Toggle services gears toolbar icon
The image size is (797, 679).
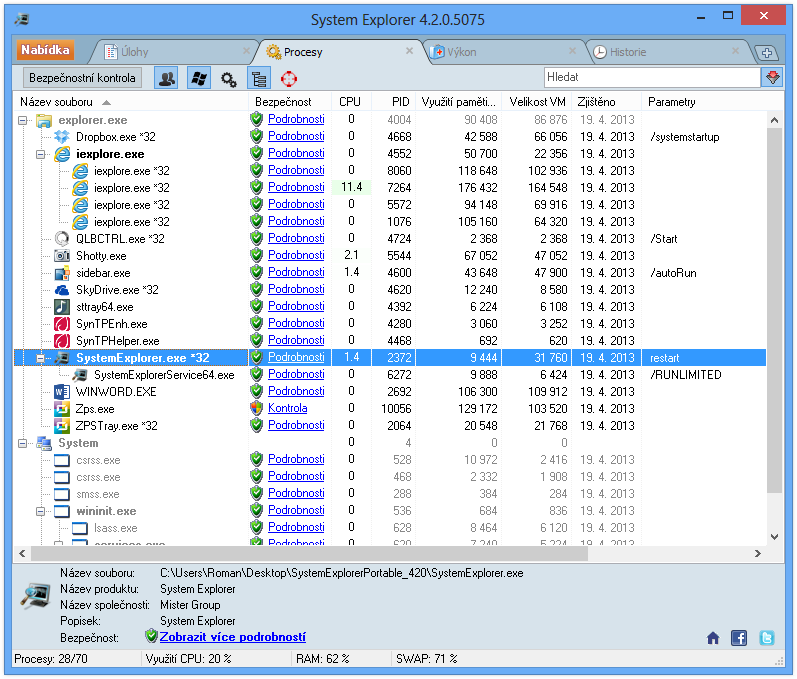point(229,79)
